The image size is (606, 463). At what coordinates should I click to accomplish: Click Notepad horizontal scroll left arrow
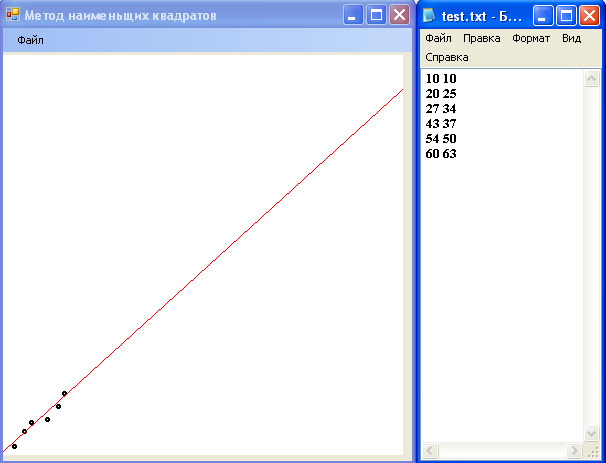tap(430, 451)
